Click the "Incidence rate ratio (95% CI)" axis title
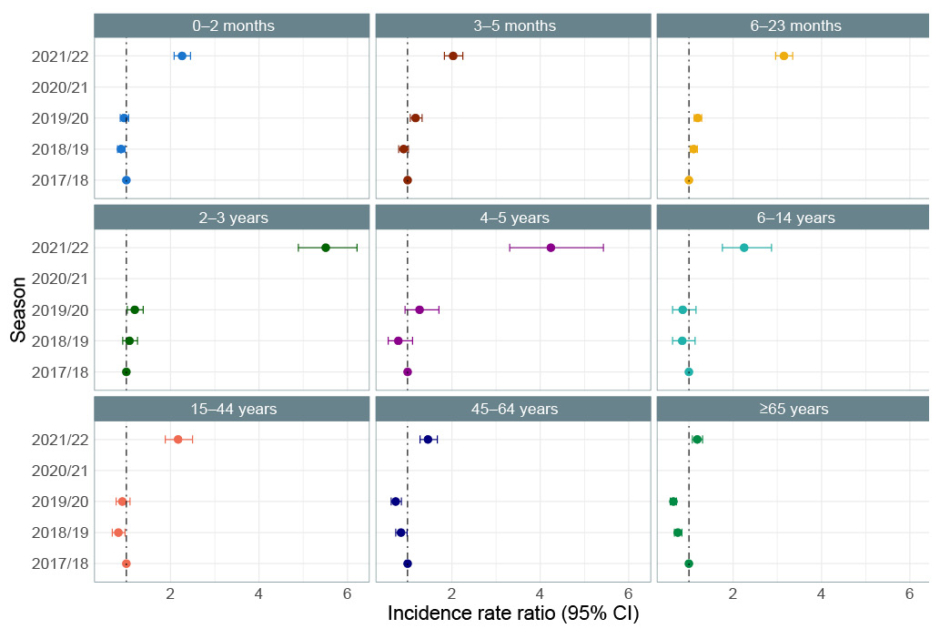 pos(512,613)
